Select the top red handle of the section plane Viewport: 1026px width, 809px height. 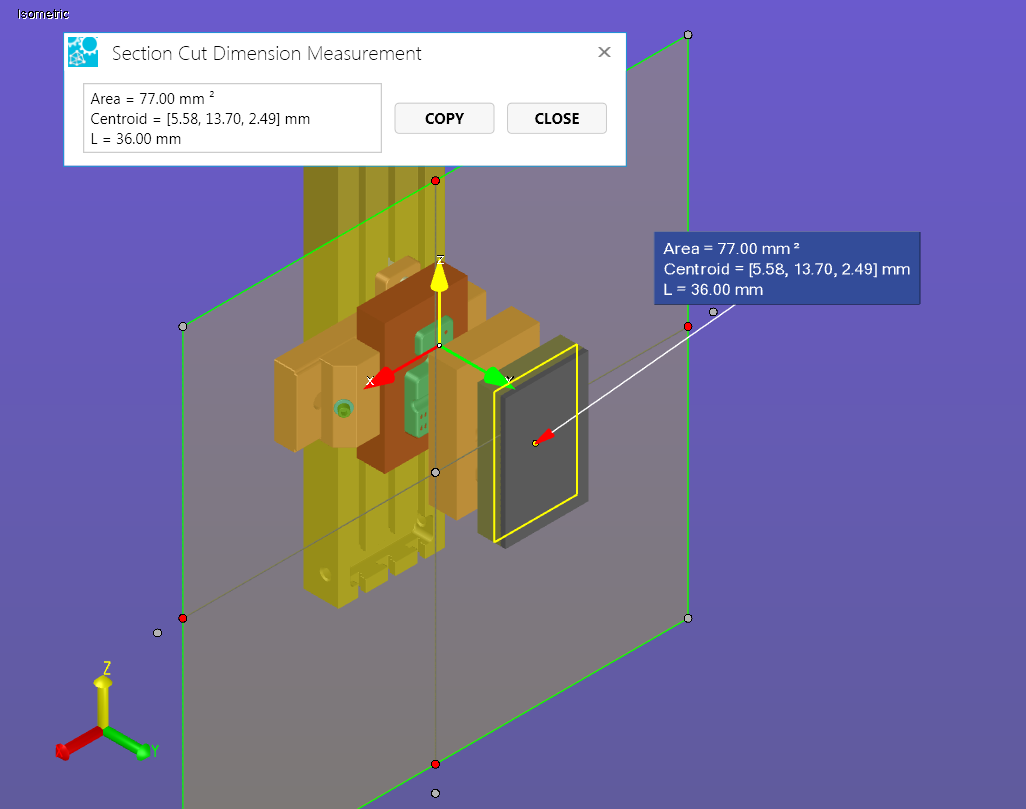tap(435, 181)
